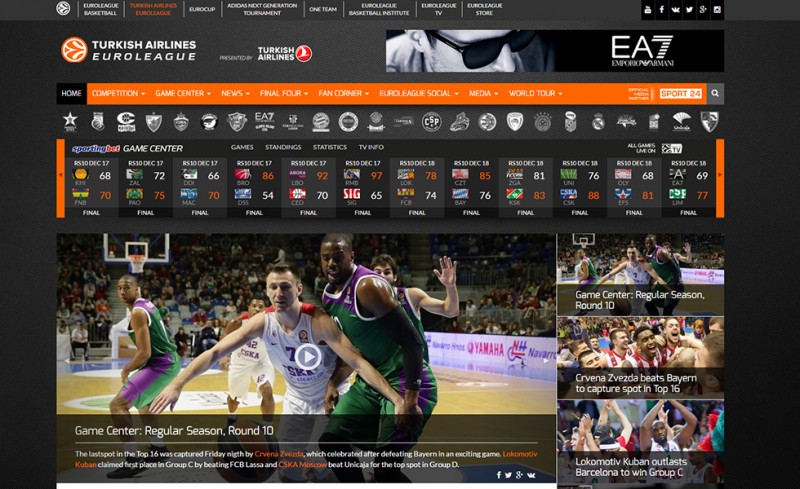
Task: Share the main story on Twitter
Action: click(508, 475)
